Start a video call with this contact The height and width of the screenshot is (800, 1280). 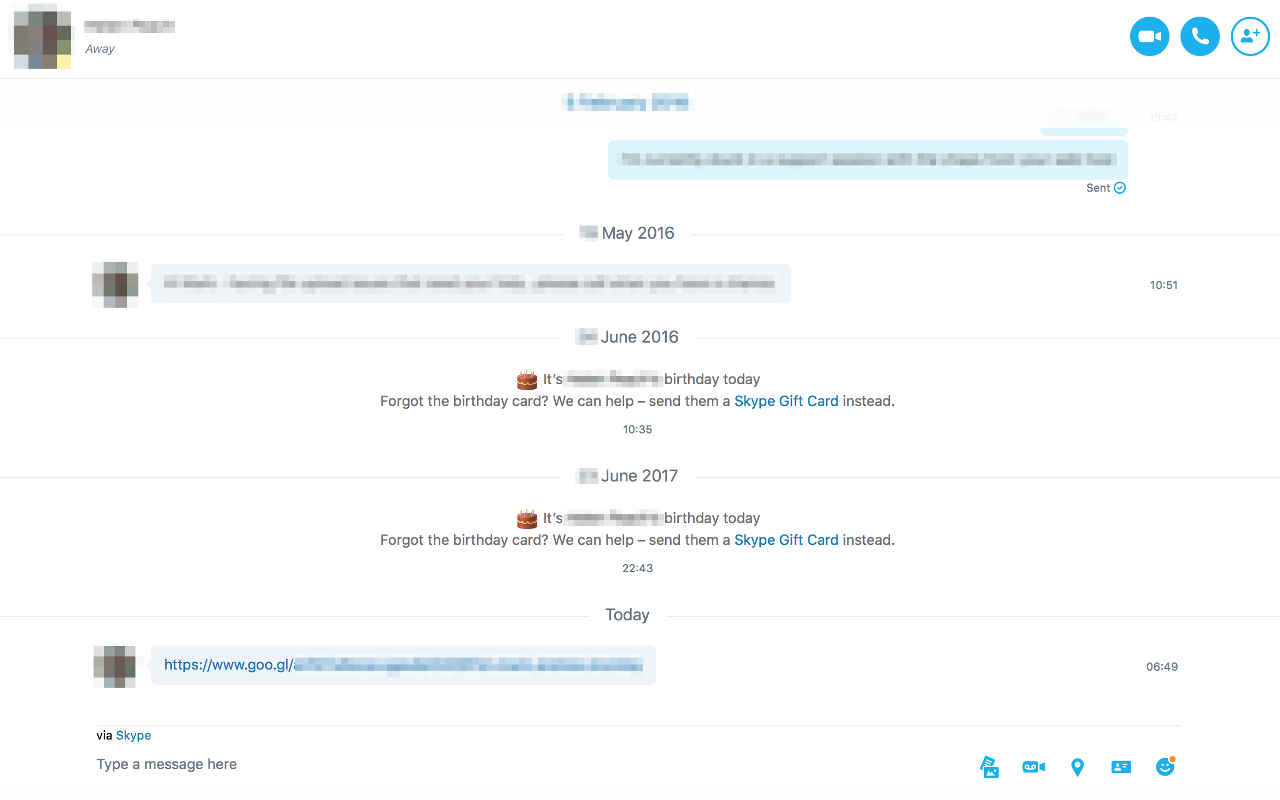tap(1150, 37)
